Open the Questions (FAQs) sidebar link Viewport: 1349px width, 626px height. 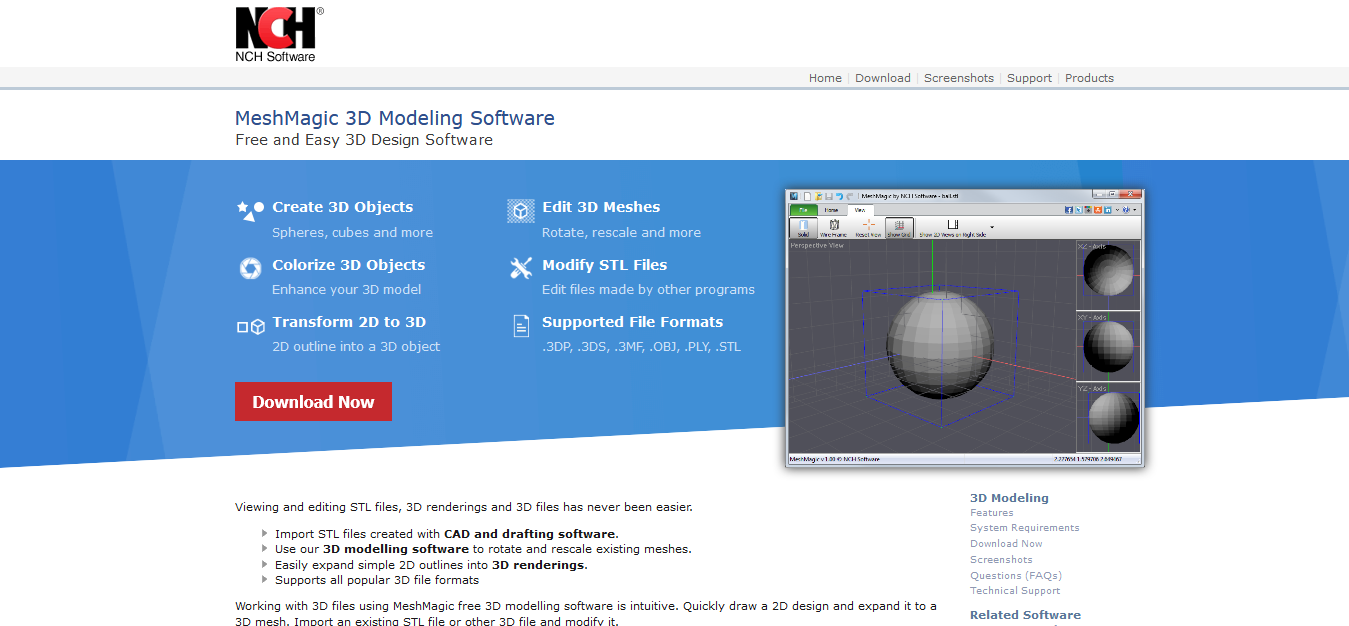click(1016, 576)
